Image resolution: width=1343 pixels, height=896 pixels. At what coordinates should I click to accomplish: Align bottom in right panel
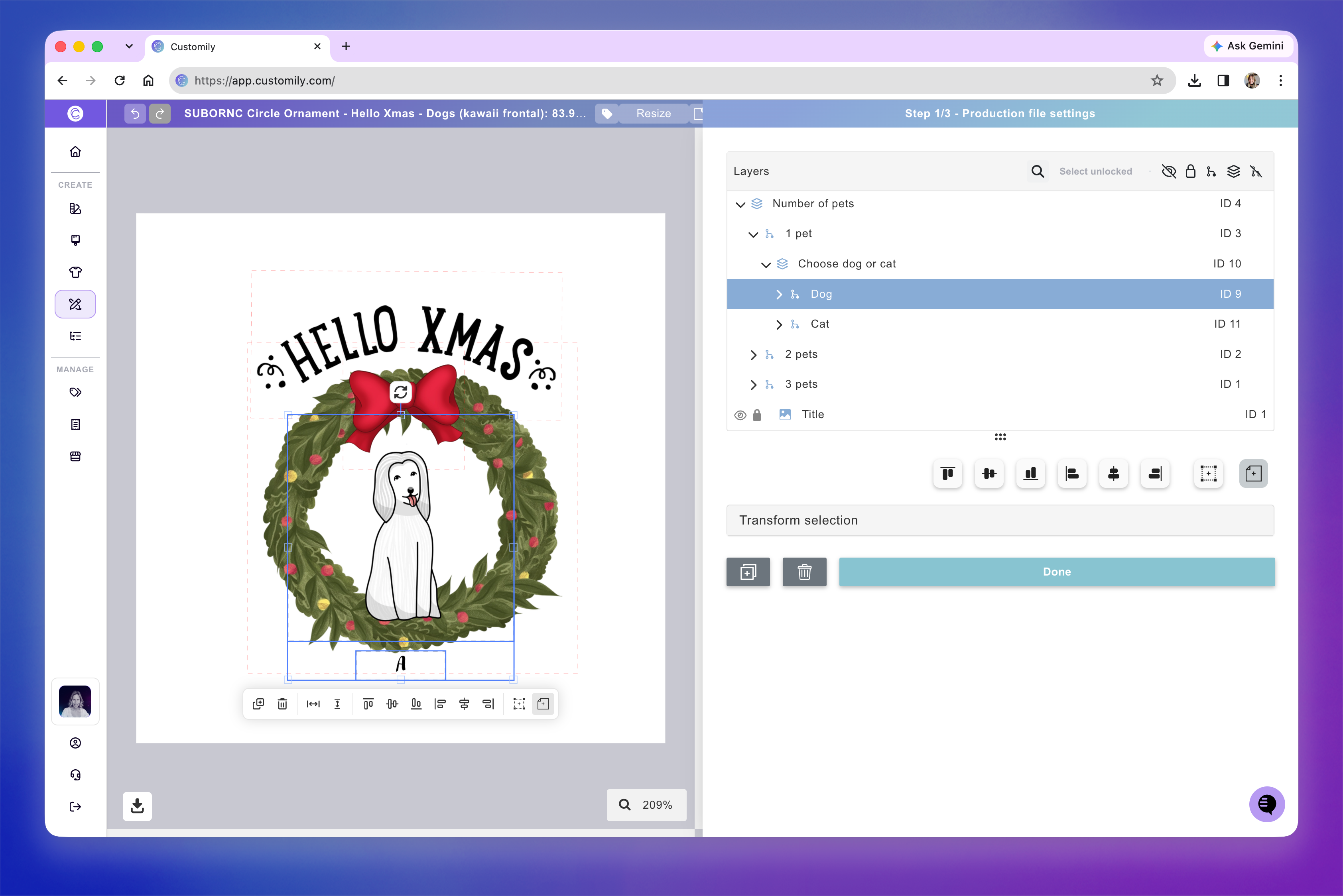click(x=1030, y=473)
